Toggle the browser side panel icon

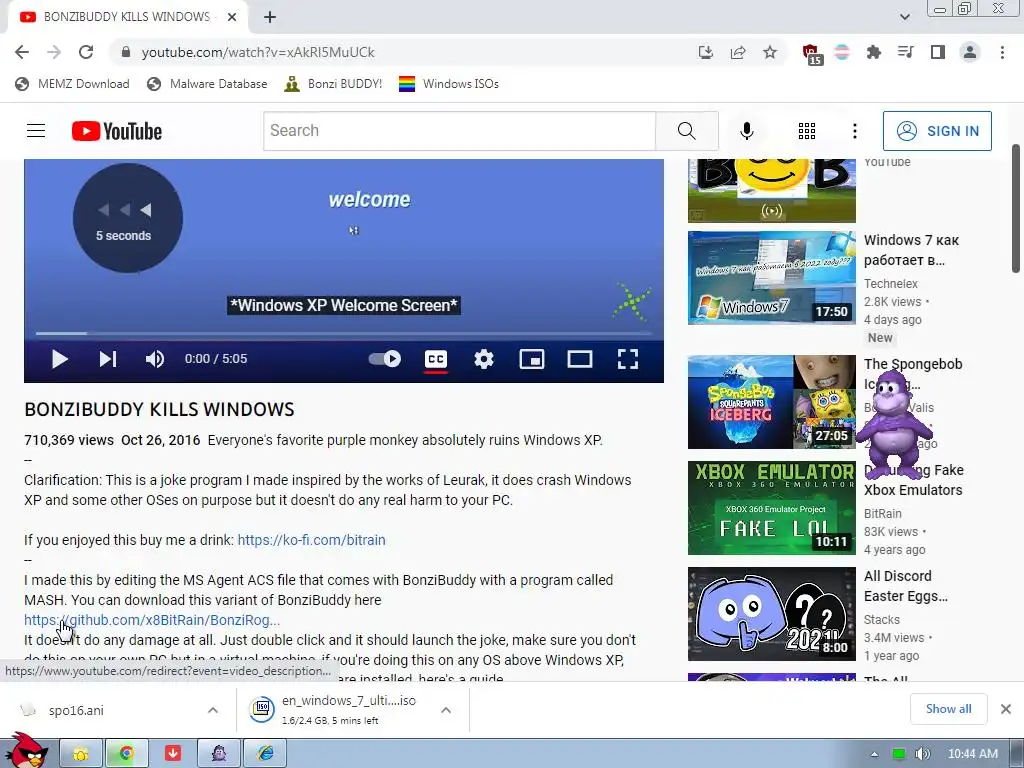pos(938,52)
